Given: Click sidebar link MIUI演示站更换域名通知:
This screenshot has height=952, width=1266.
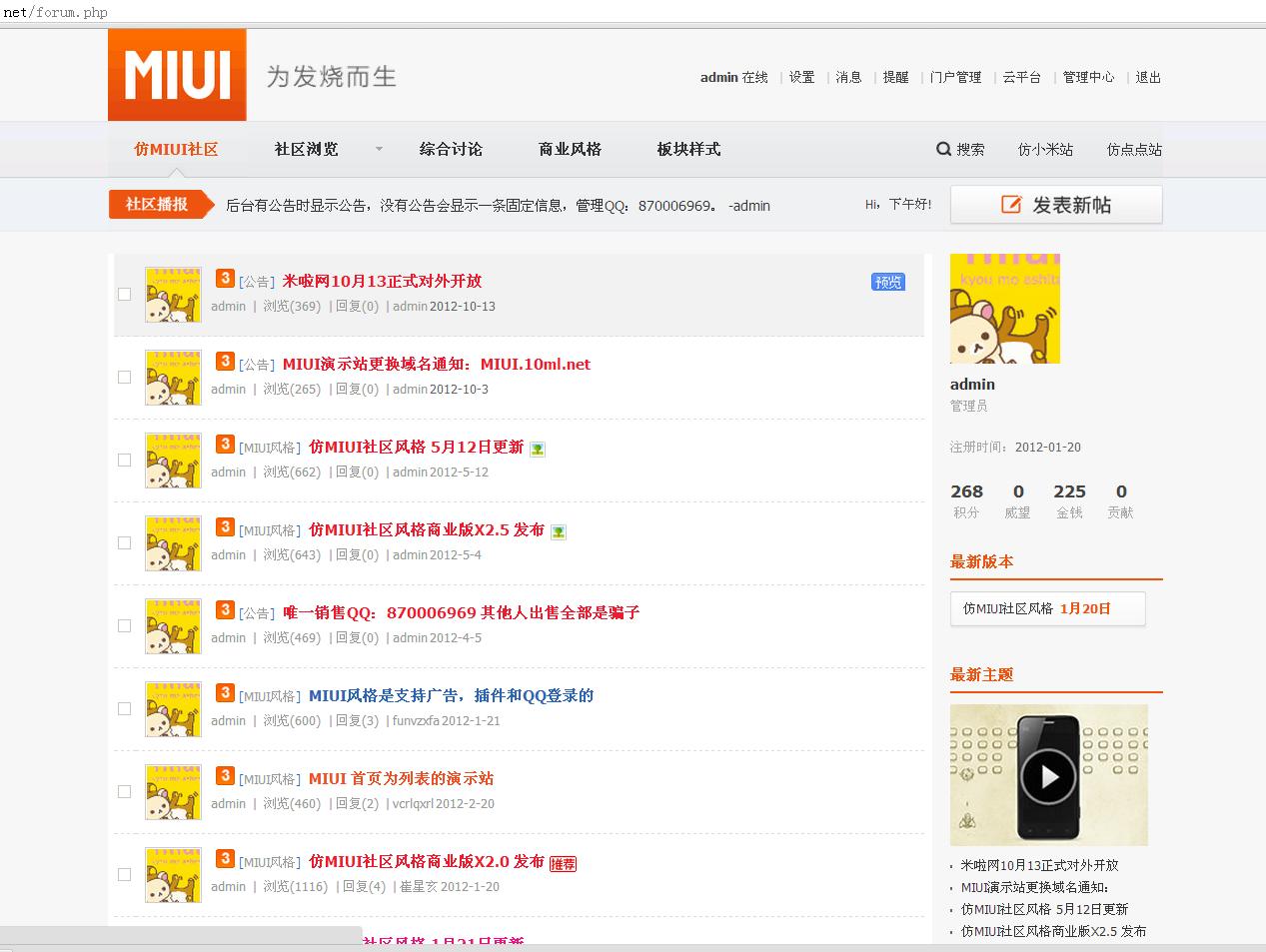Looking at the screenshot, I should coord(1034,887).
